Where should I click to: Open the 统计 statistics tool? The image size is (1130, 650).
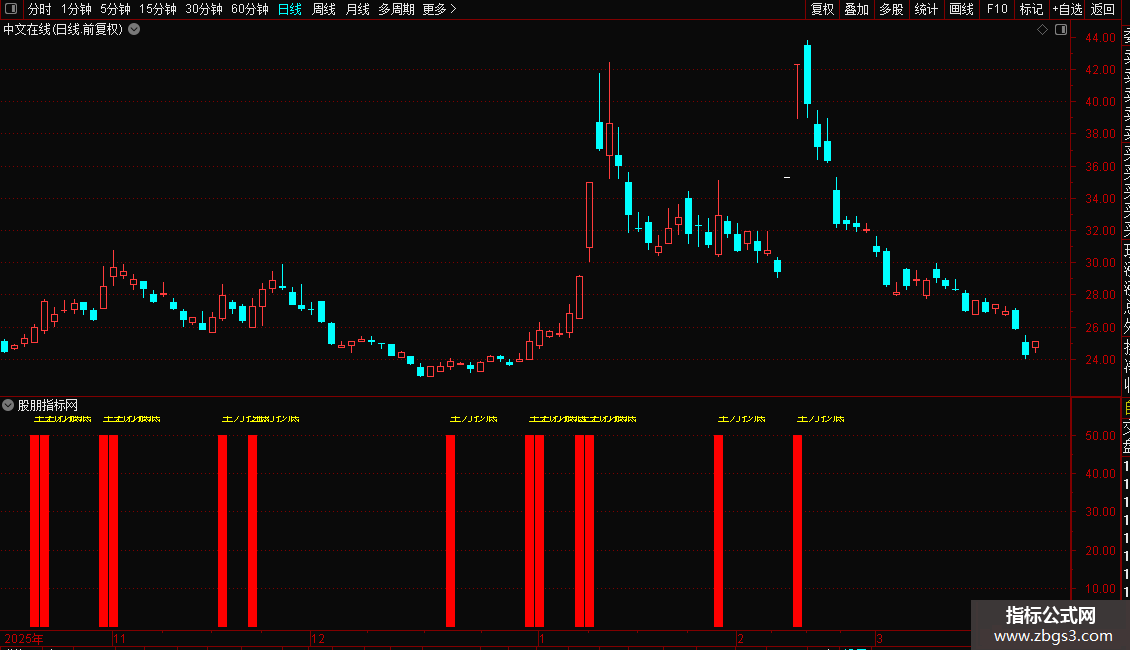point(926,9)
